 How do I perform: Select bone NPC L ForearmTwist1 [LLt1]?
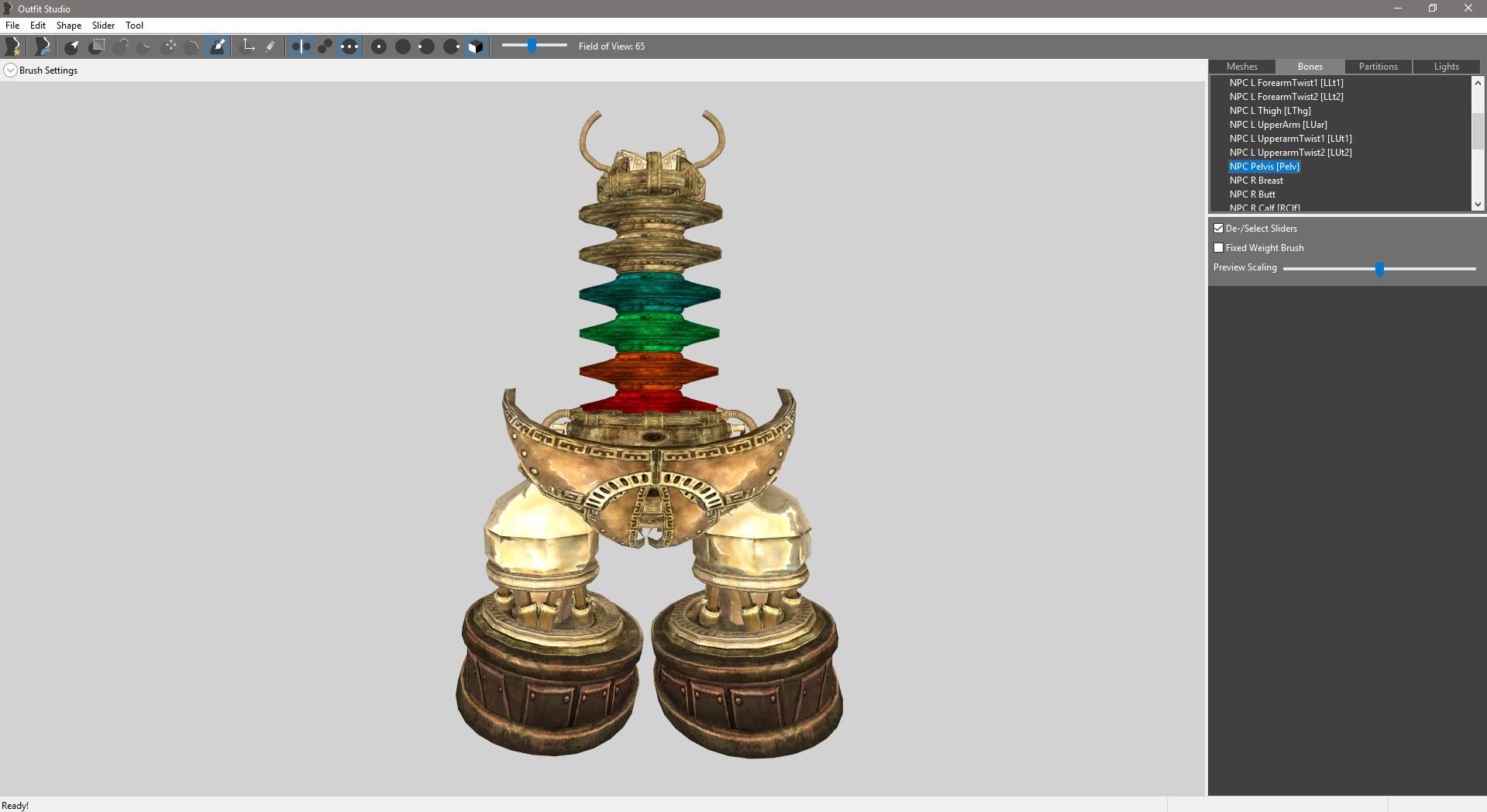point(1286,83)
